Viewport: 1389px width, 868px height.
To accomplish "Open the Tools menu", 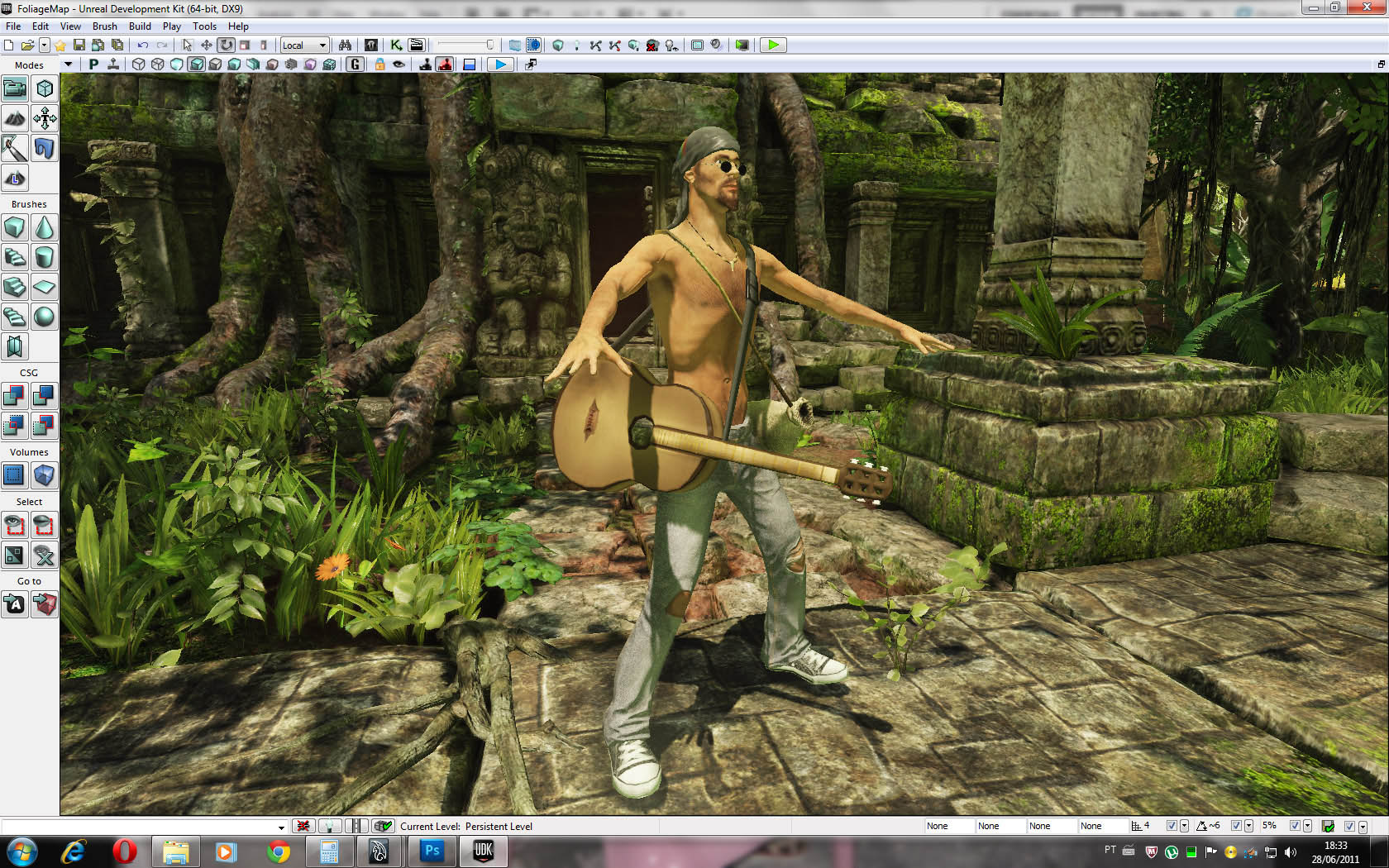I will (204, 26).
